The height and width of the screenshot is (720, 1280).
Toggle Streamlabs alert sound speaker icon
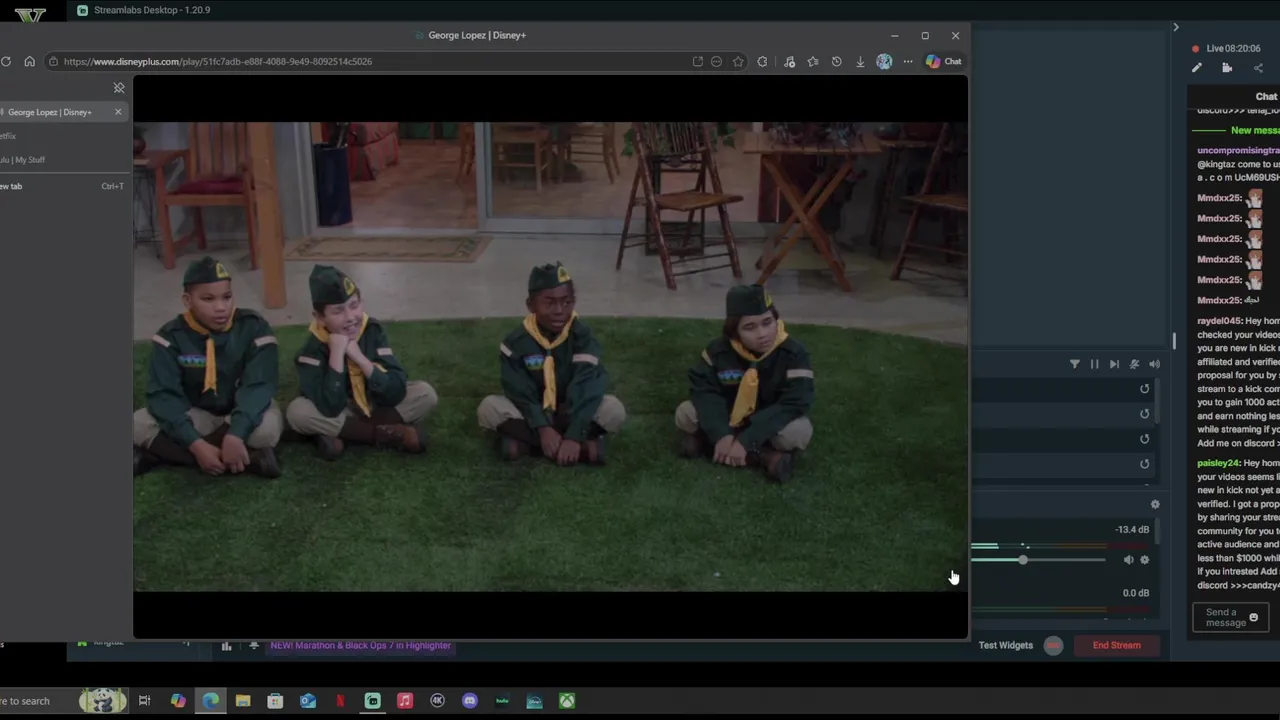[1154, 364]
